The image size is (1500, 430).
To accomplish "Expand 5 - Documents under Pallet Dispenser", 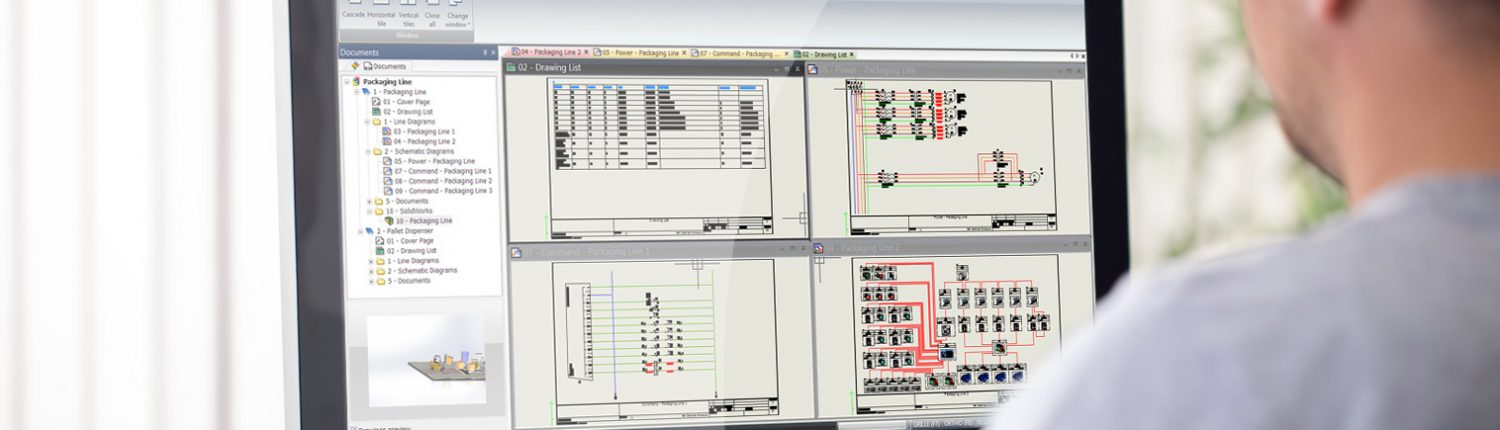I will (x=371, y=281).
